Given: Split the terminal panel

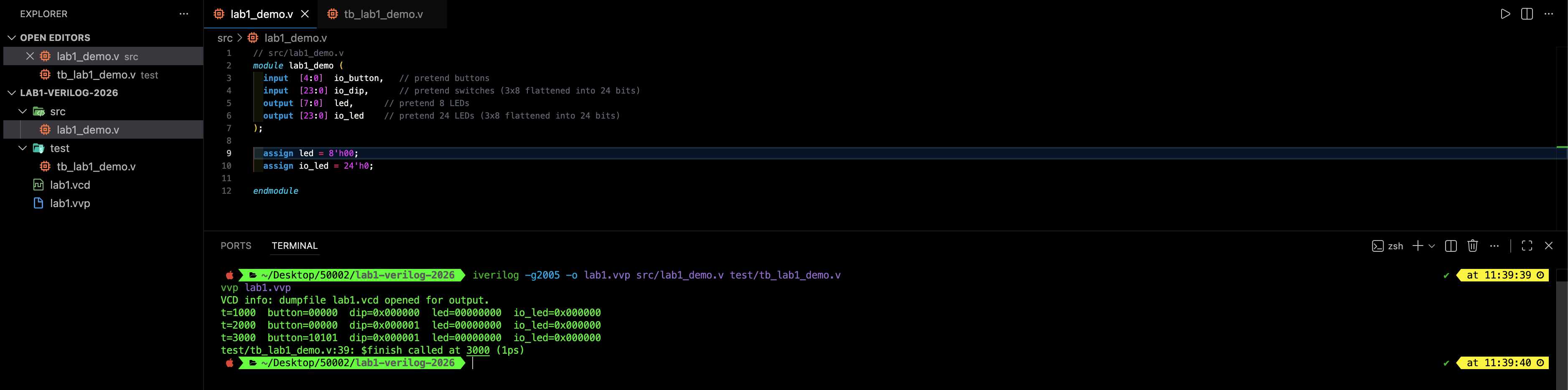Looking at the screenshot, I should [x=1451, y=246].
